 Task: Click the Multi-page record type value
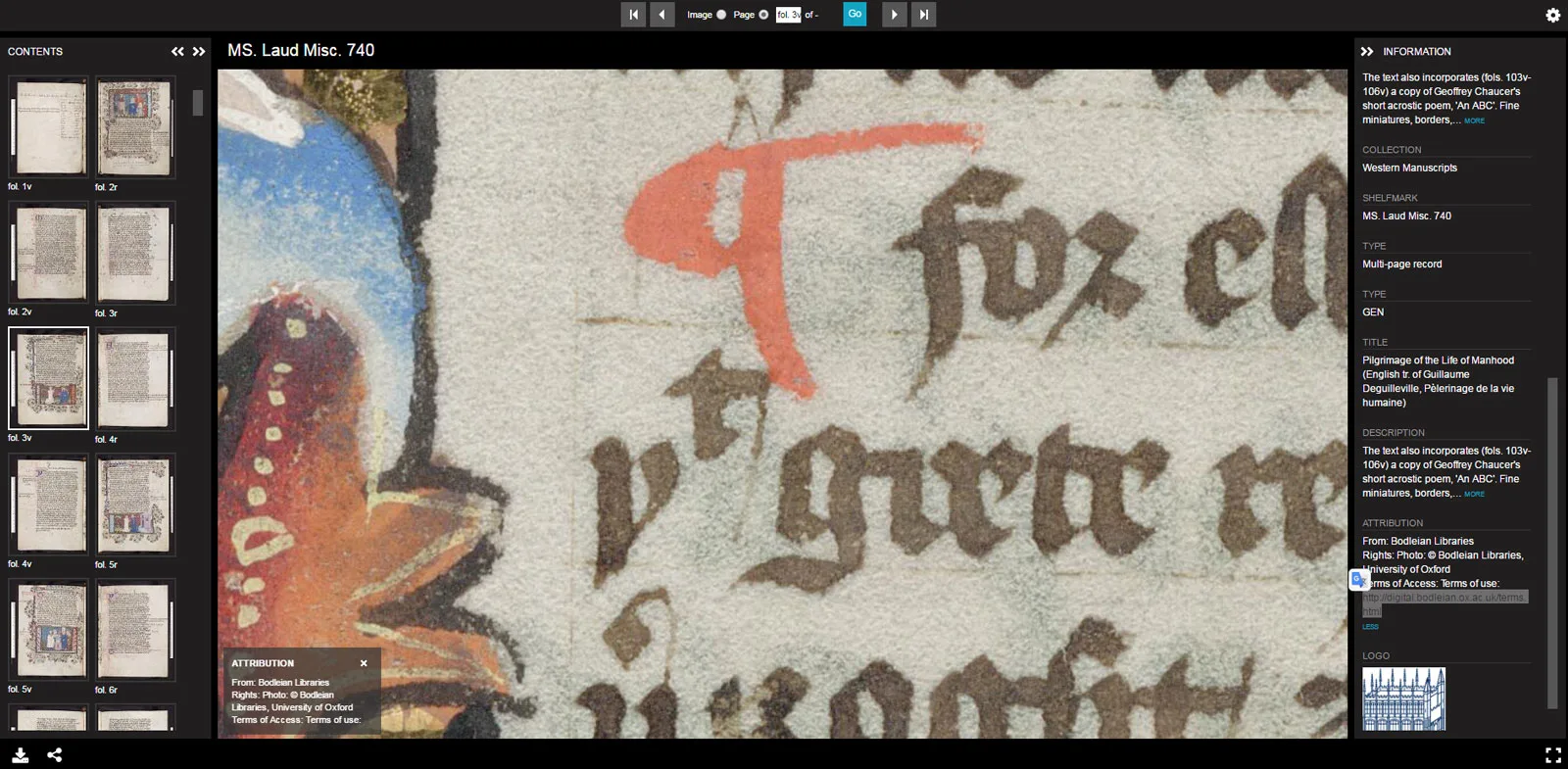coord(1401,264)
